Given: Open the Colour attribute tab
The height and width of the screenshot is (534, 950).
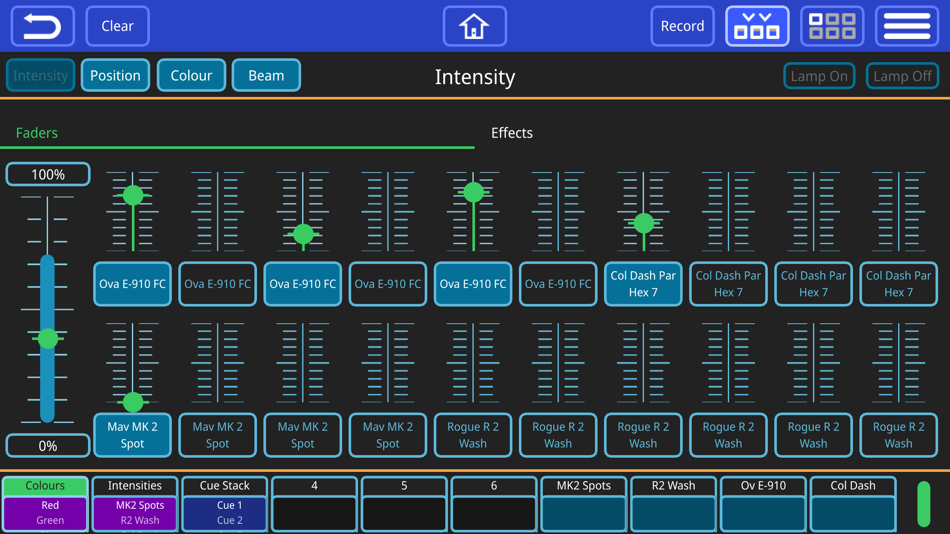Looking at the screenshot, I should (x=191, y=75).
